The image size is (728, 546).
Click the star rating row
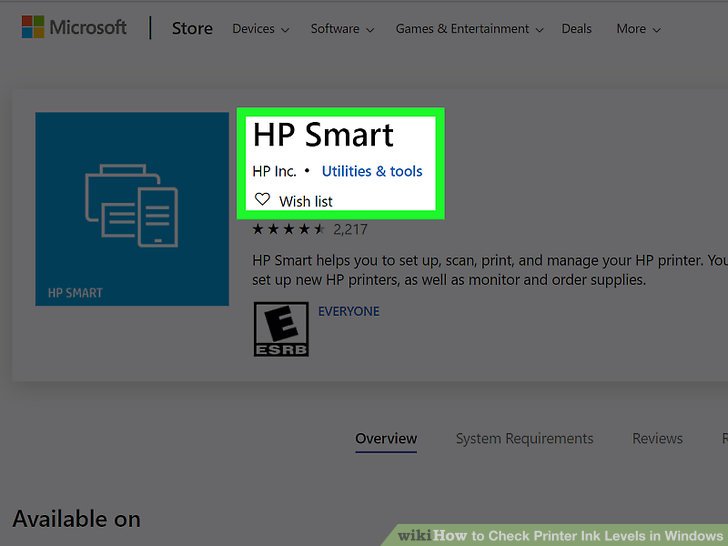click(x=288, y=229)
